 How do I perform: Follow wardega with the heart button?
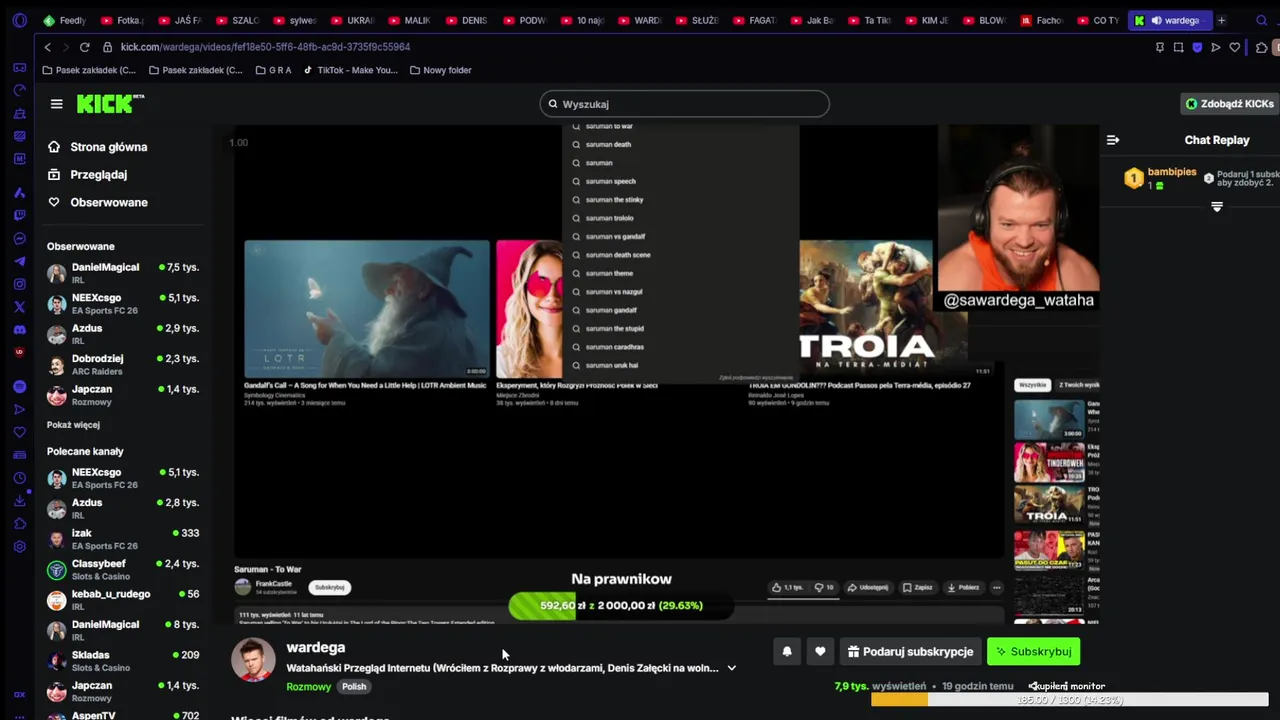tap(820, 651)
